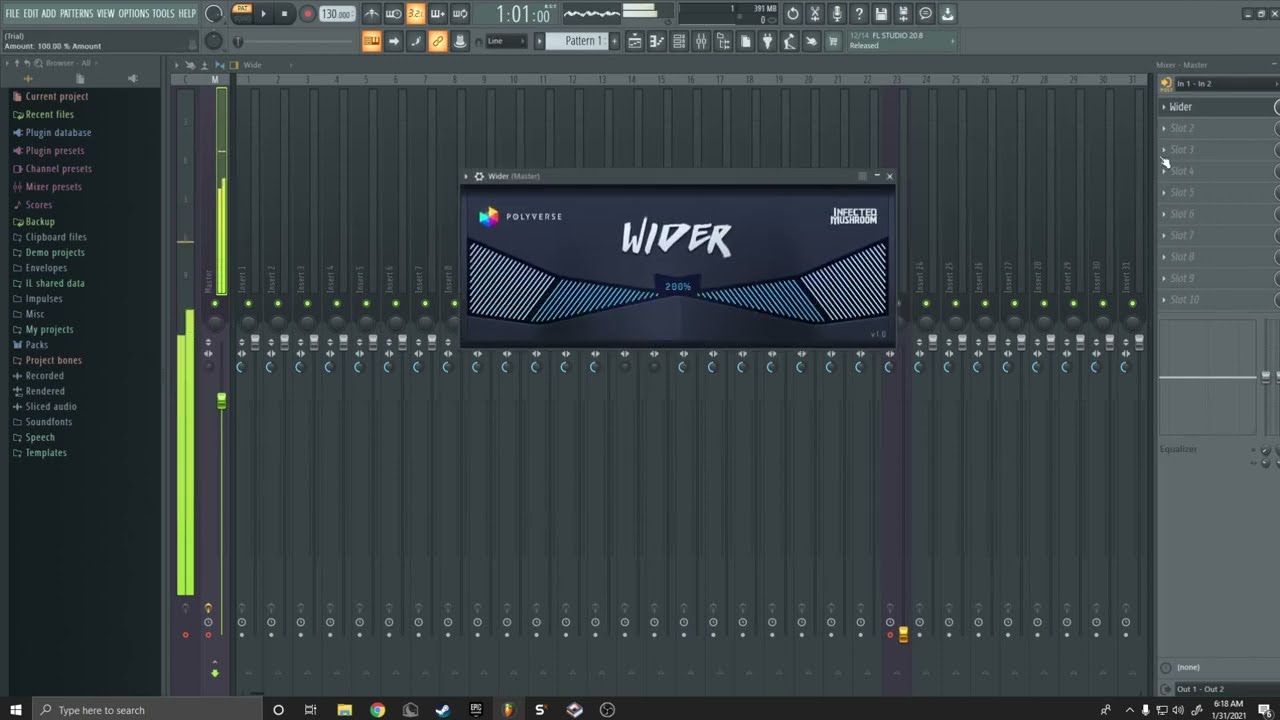Open the Channel rack view icon
The height and width of the screenshot is (720, 1280).
[679, 41]
